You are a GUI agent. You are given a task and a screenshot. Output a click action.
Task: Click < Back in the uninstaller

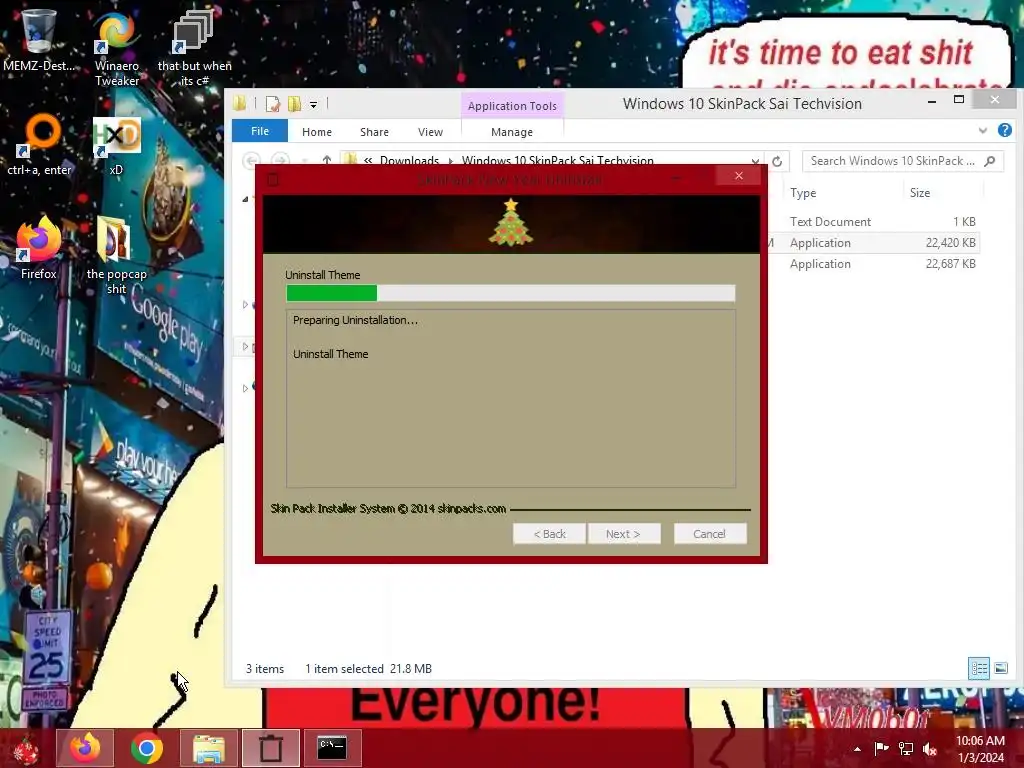tap(549, 534)
